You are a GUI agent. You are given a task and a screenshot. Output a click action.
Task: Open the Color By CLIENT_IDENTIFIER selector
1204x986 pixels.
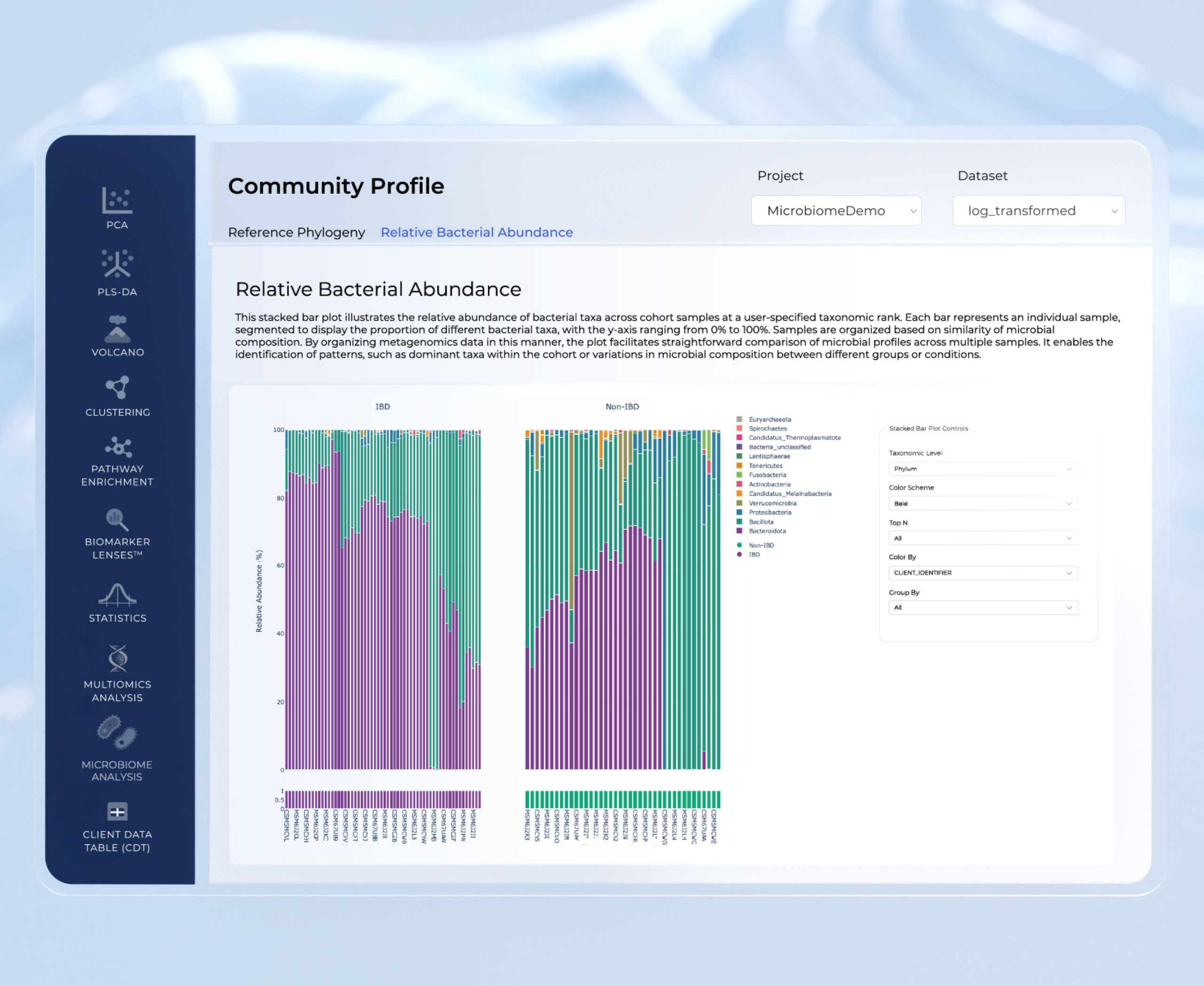982,573
